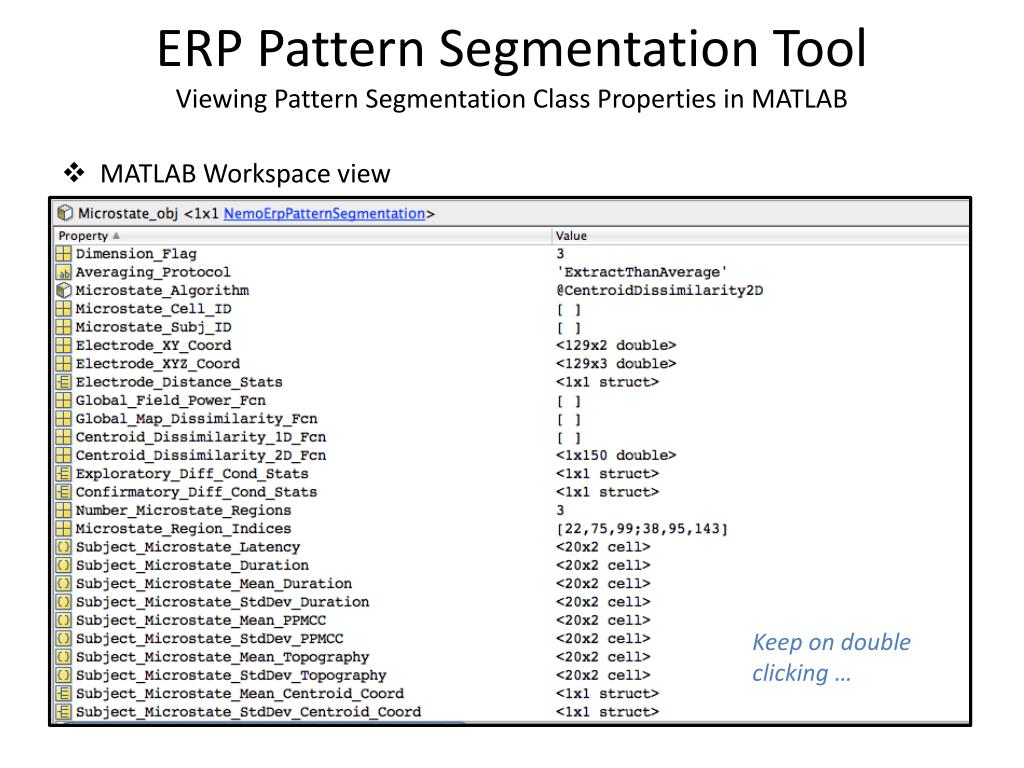
Task: Click the Confirmatory_Diff_Cond_Stats <1x1 struct> value
Action: click(x=607, y=491)
